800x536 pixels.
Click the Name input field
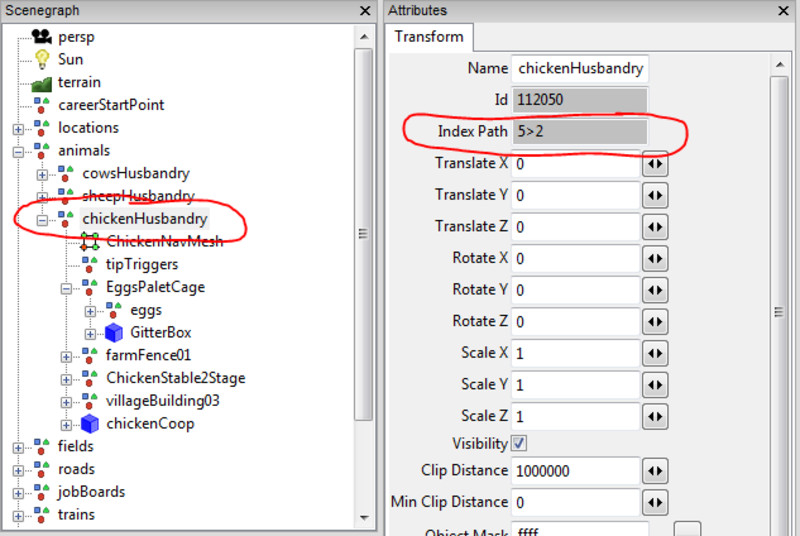click(579, 69)
